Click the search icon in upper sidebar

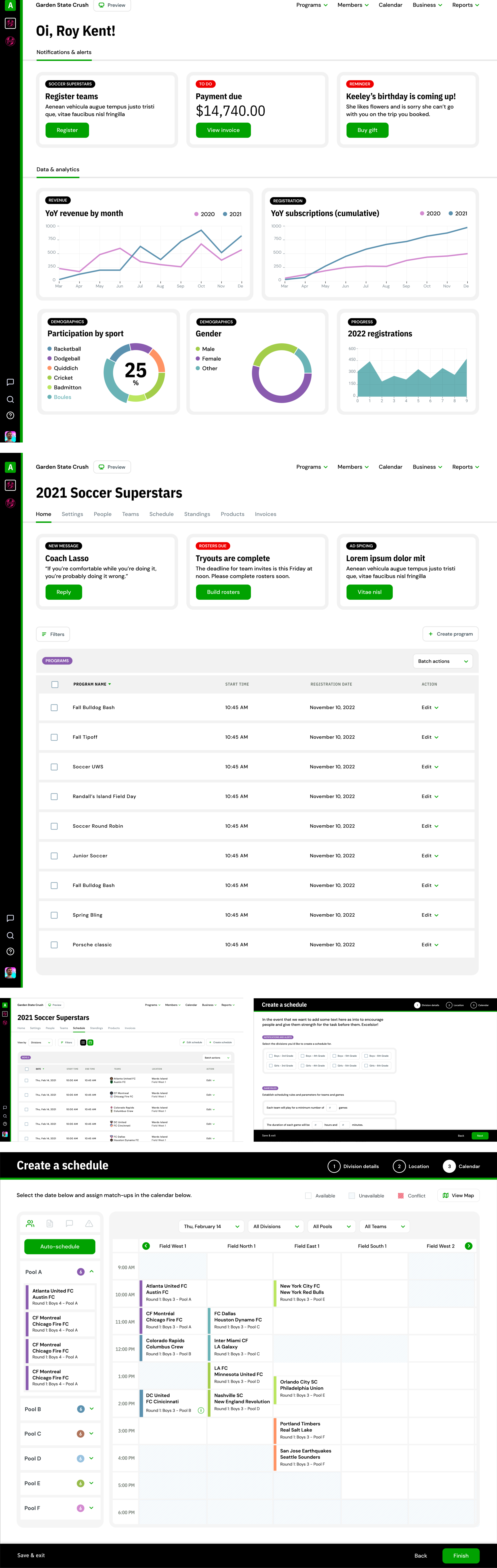[x=10, y=399]
